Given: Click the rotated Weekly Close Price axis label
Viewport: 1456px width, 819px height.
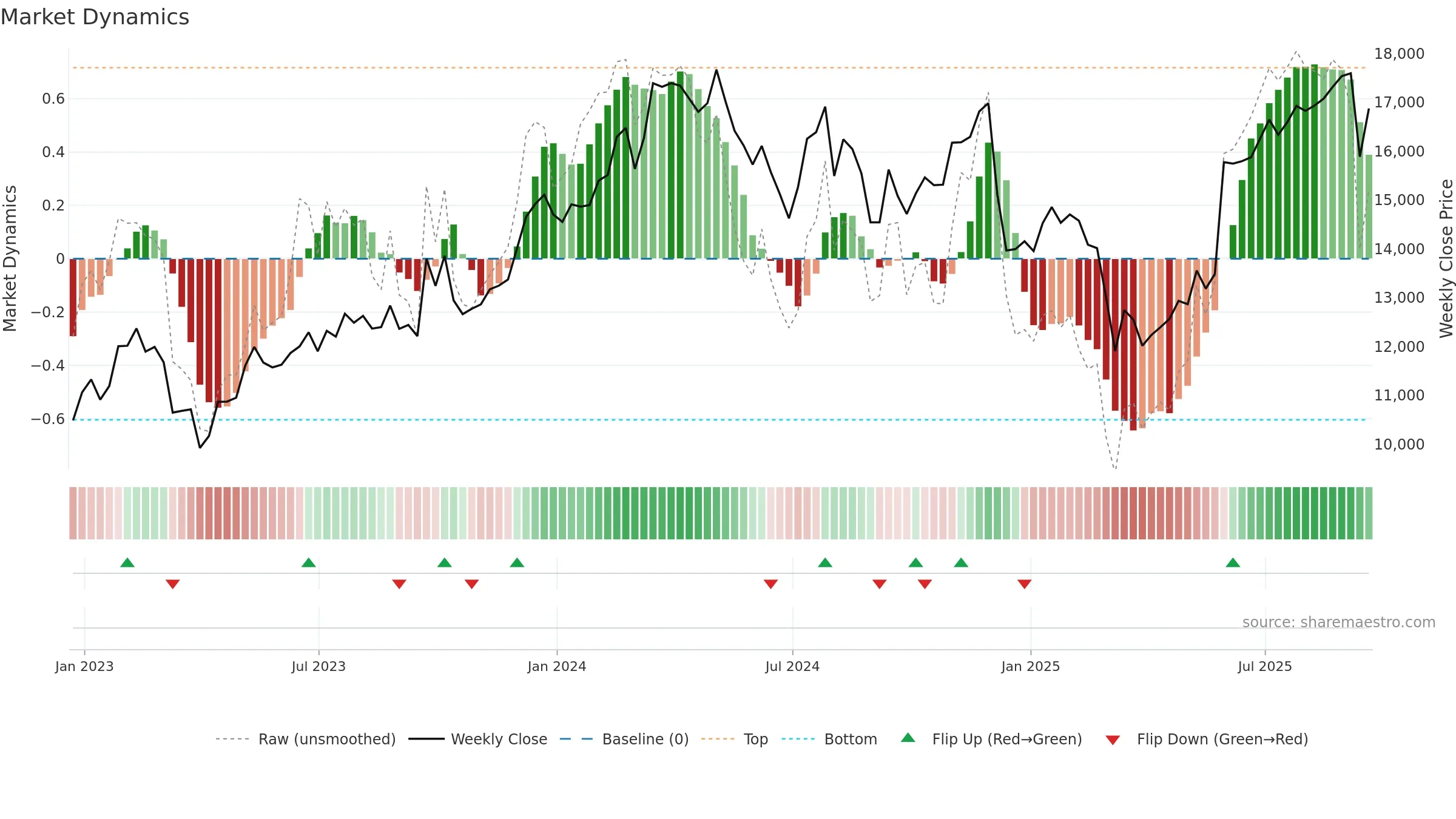Looking at the screenshot, I should 1446,258.
